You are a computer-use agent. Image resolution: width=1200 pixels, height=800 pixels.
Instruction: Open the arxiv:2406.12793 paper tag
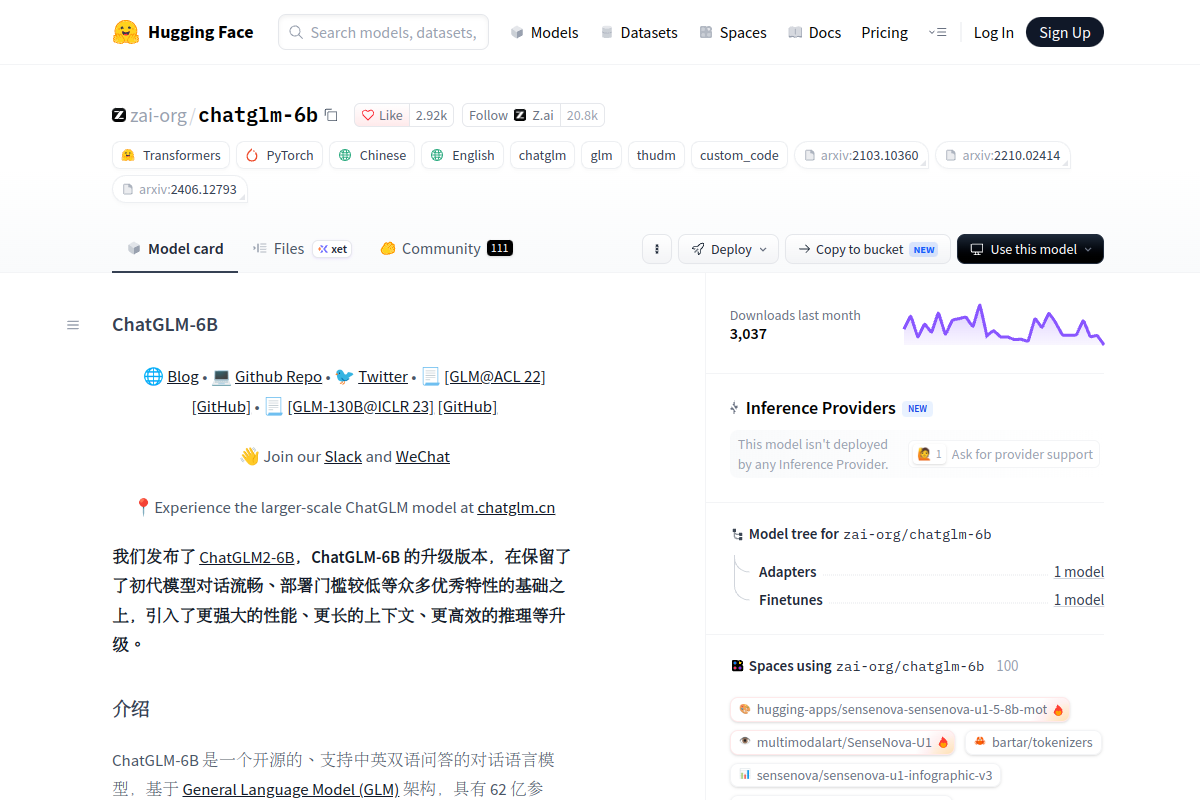(x=180, y=189)
